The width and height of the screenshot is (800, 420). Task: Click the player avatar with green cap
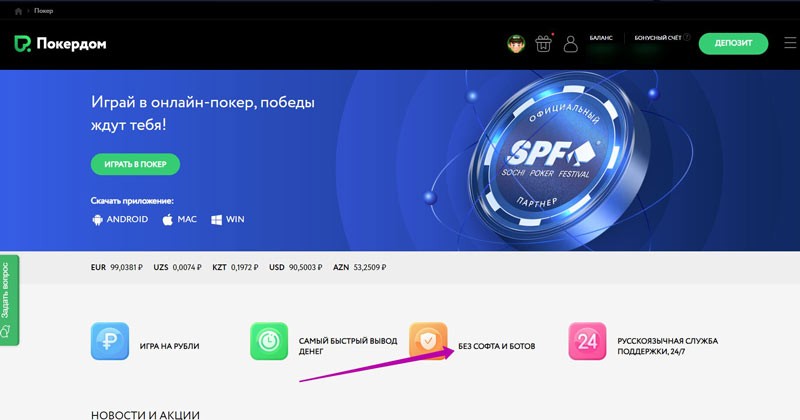pyautogui.click(x=516, y=44)
